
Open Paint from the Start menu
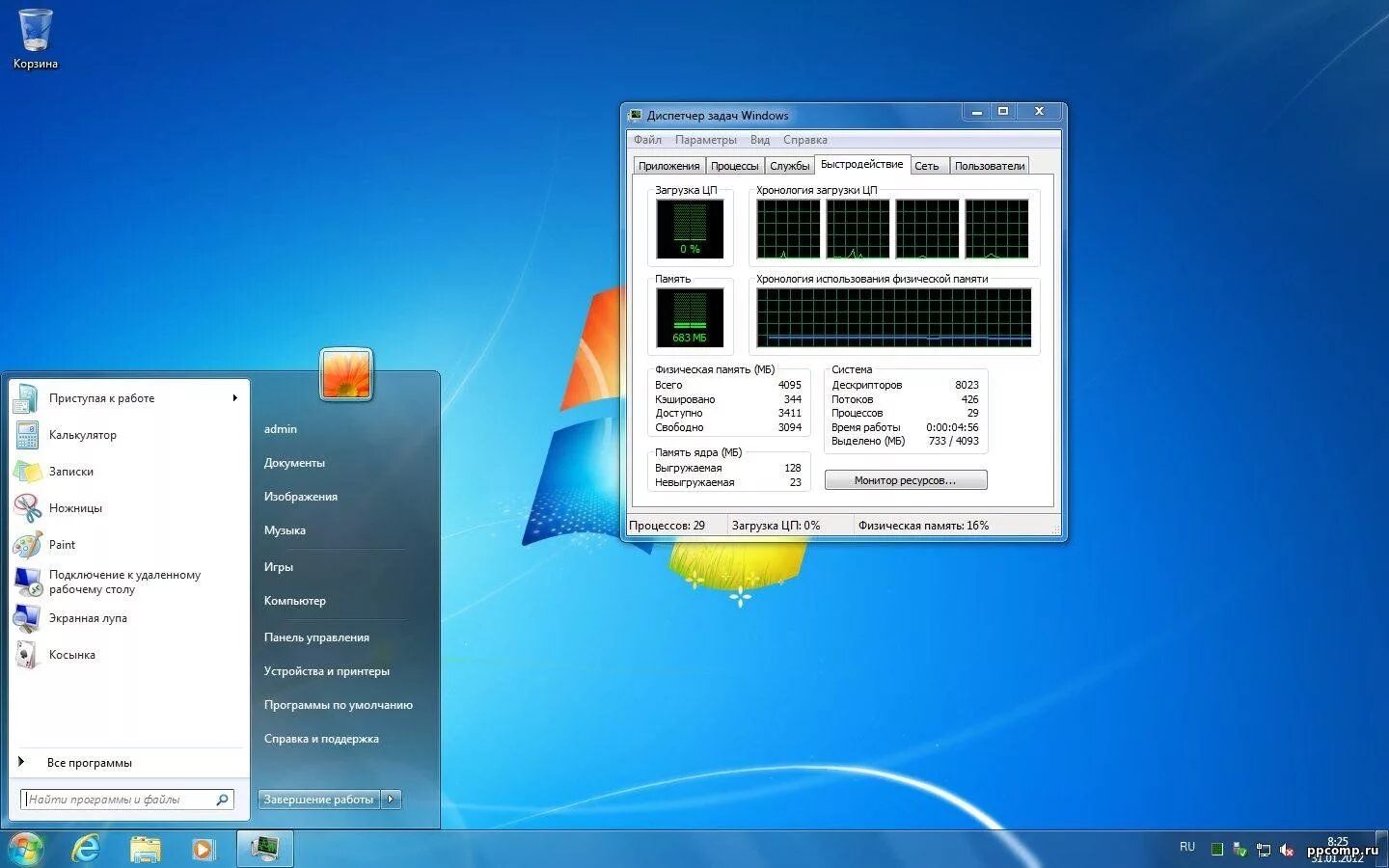[62, 544]
